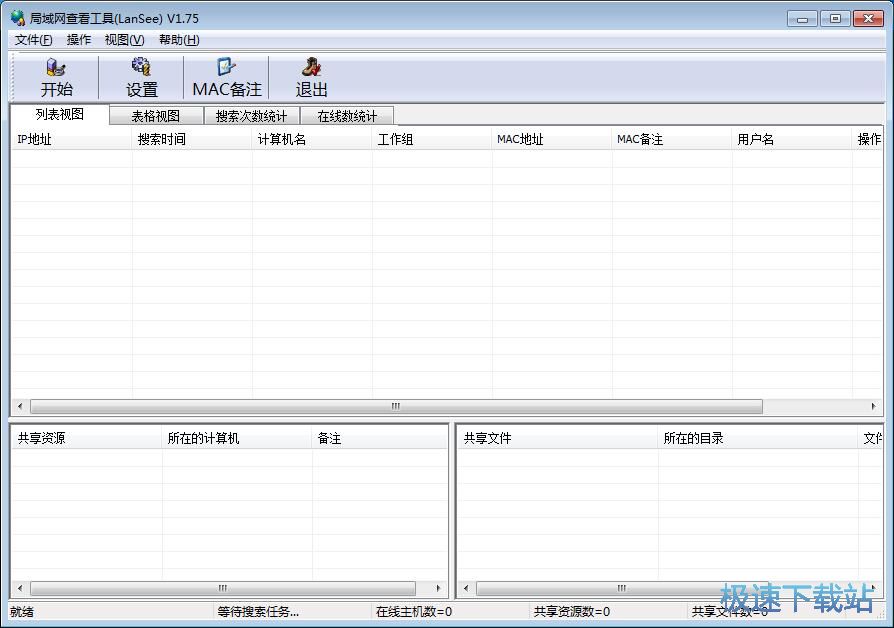Click the 共享资源 panel scrollbar thumb

point(223,588)
